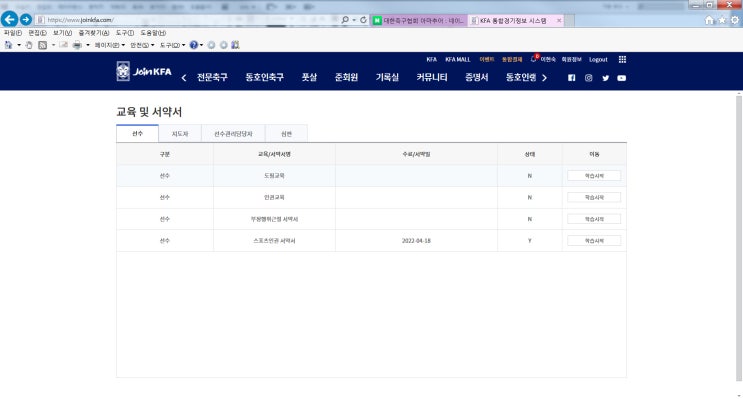Open the KFA link in the top bar
The height and width of the screenshot is (399, 743).
[x=431, y=60]
